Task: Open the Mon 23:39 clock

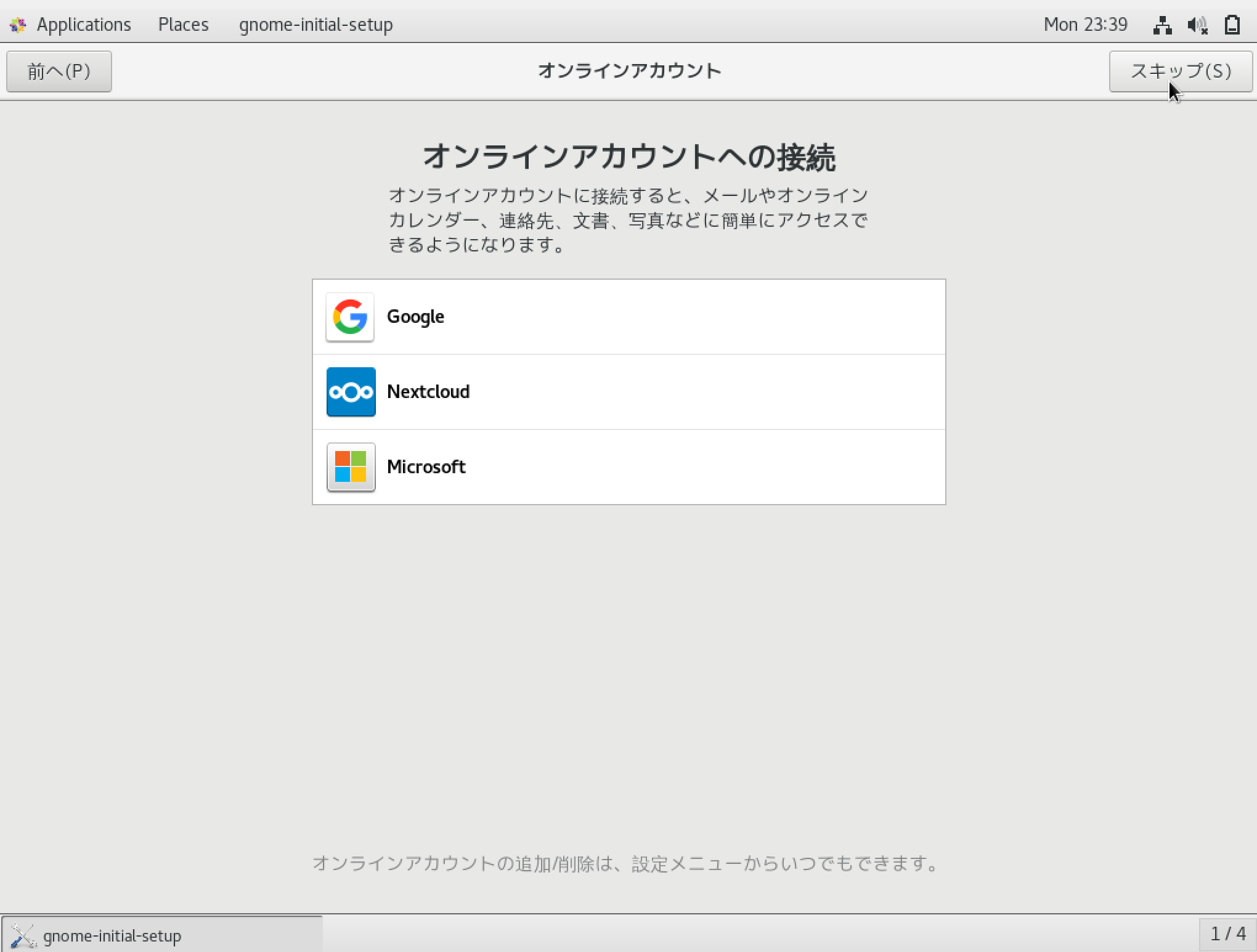Action: (1085, 25)
